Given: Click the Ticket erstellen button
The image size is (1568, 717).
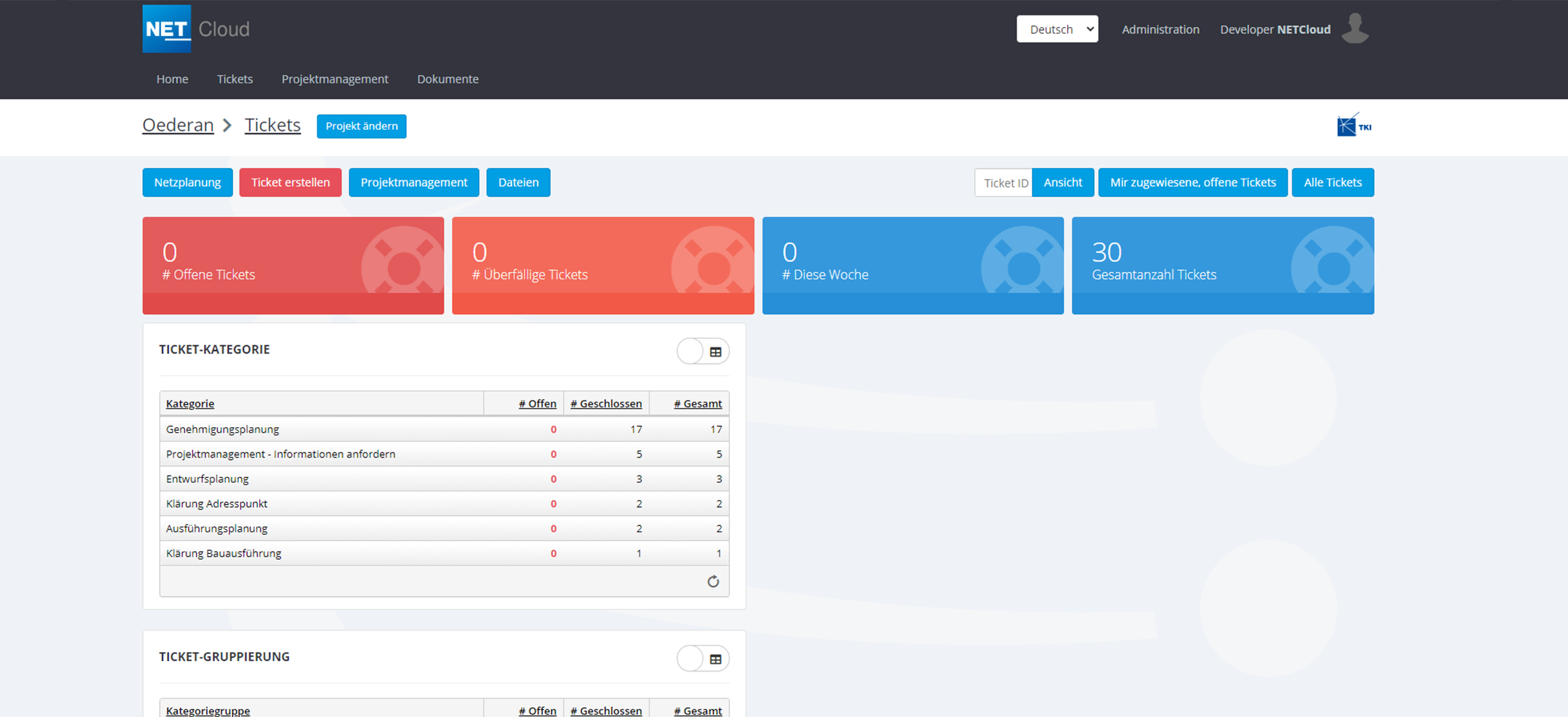Looking at the screenshot, I should 290,182.
